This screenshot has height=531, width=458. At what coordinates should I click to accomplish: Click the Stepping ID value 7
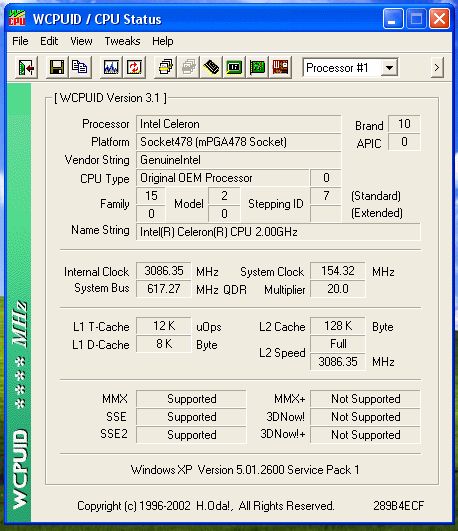point(326,196)
